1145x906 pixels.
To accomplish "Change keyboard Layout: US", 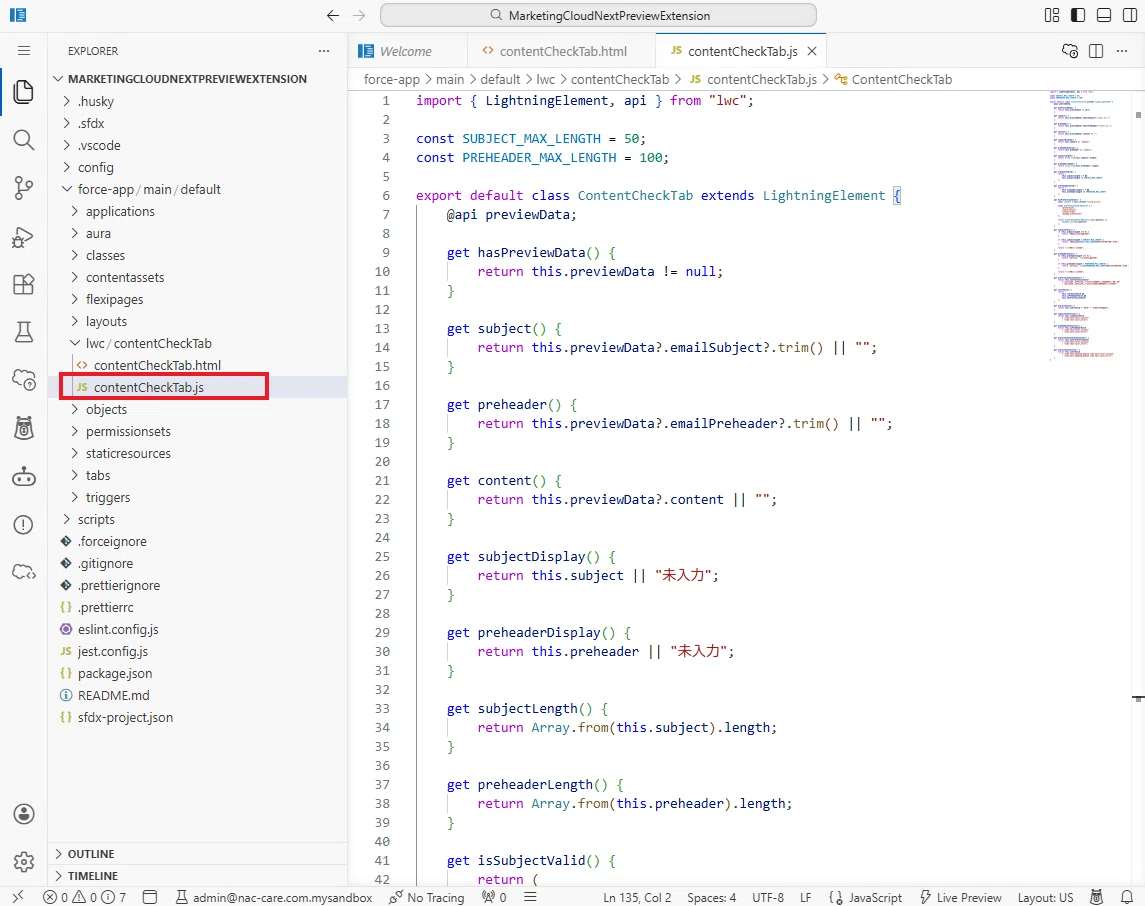I will pos(1046,897).
